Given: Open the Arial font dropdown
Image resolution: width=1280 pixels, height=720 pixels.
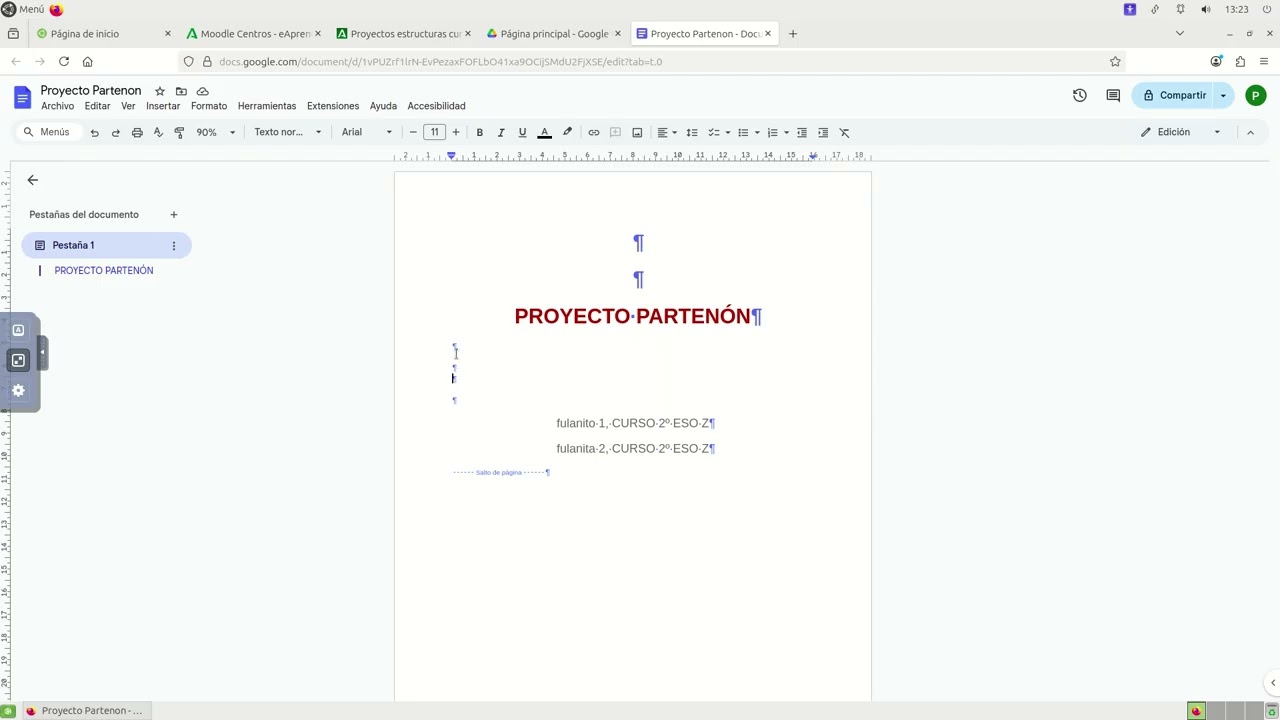Looking at the screenshot, I should point(367,132).
